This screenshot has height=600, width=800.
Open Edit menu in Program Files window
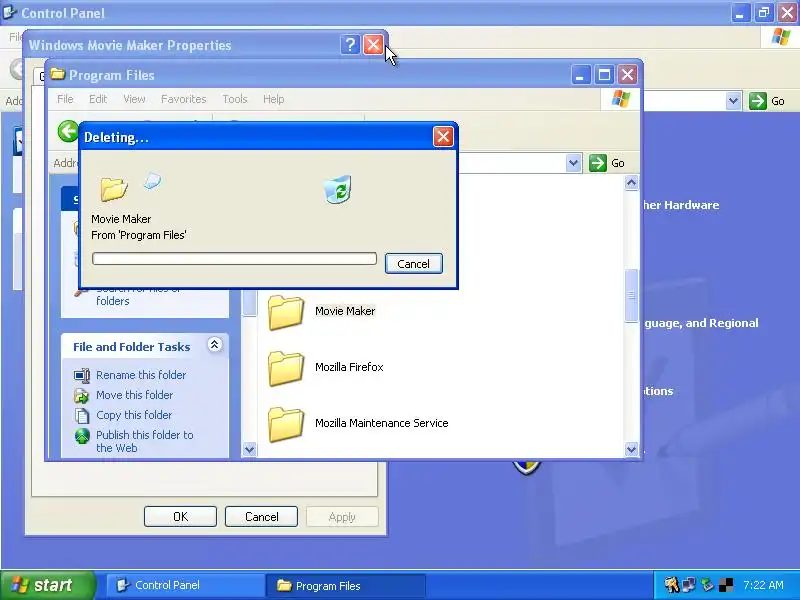tap(97, 99)
